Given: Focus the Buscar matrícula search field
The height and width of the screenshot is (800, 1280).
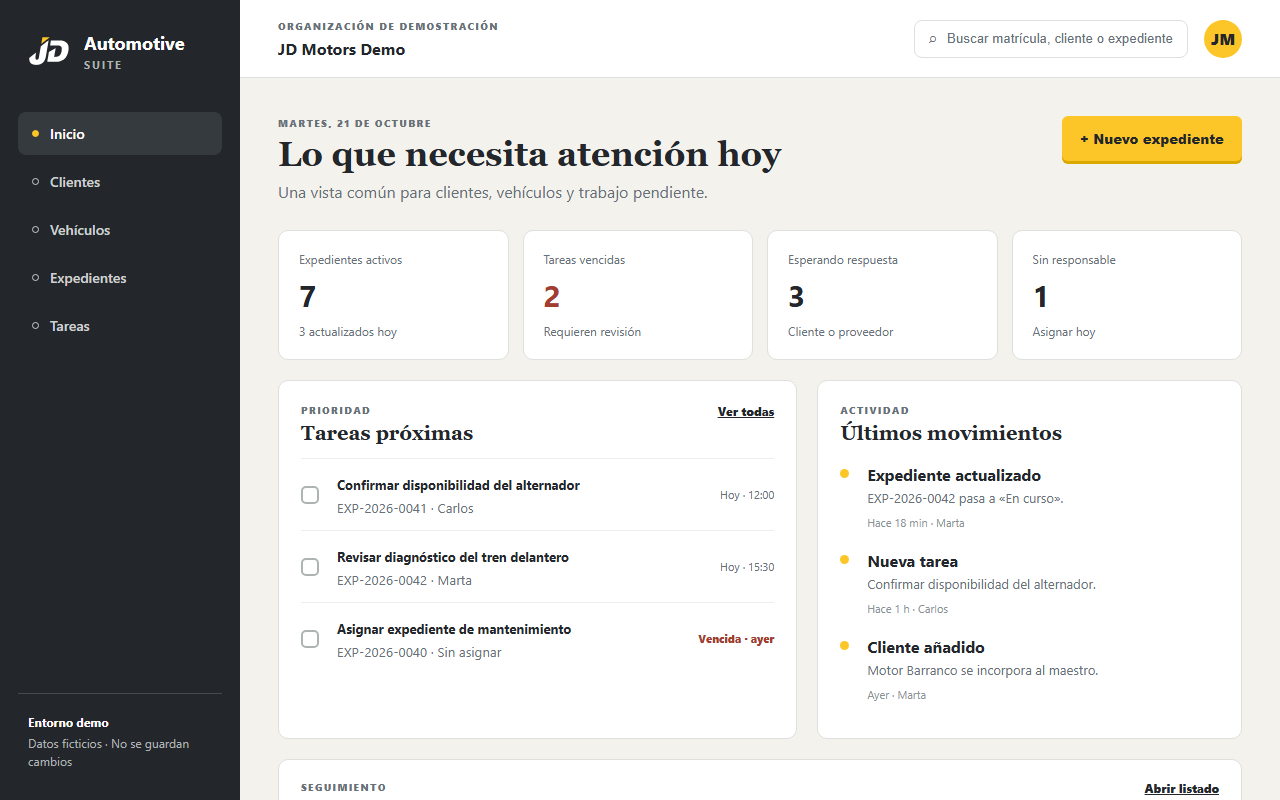Looking at the screenshot, I should click(1051, 39).
